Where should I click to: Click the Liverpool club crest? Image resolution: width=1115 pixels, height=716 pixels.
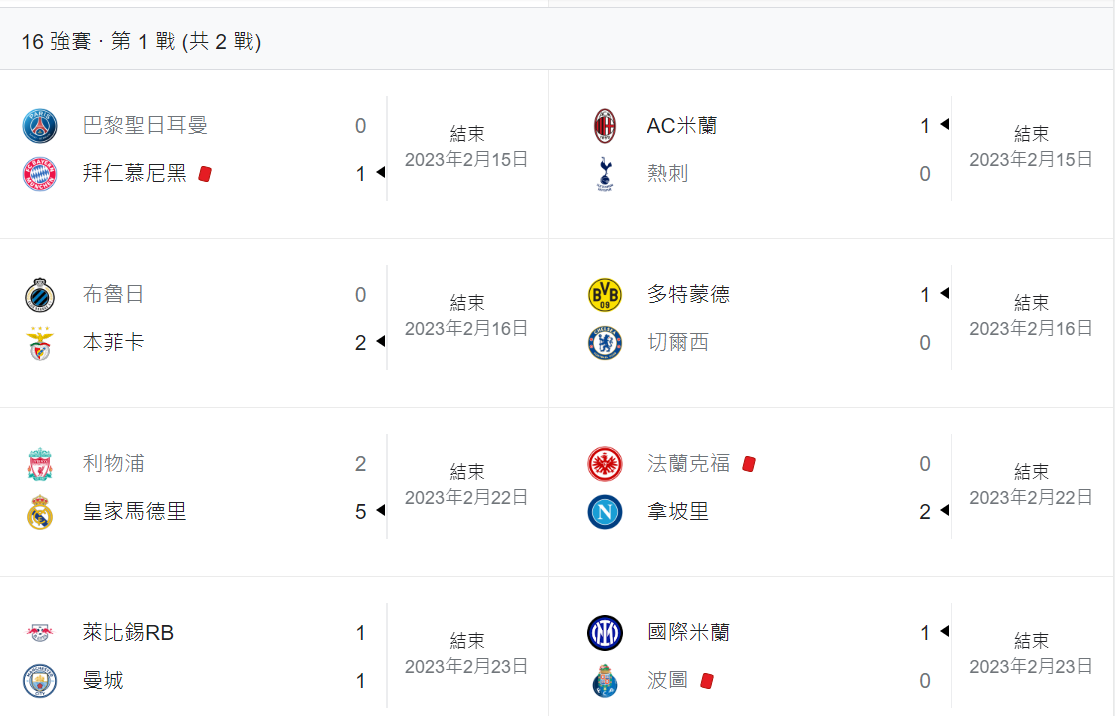pos(40,464)
